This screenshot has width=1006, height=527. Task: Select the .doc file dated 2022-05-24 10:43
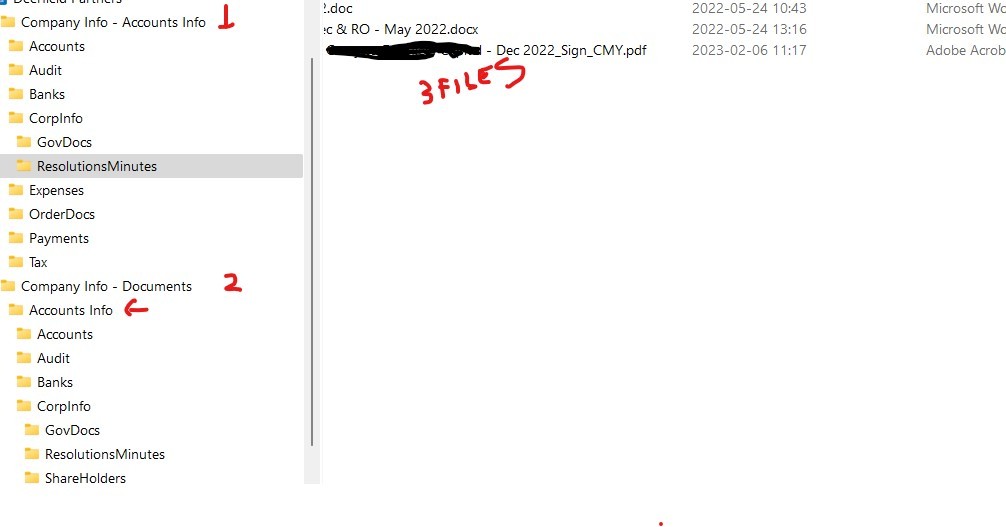(337, 8)
